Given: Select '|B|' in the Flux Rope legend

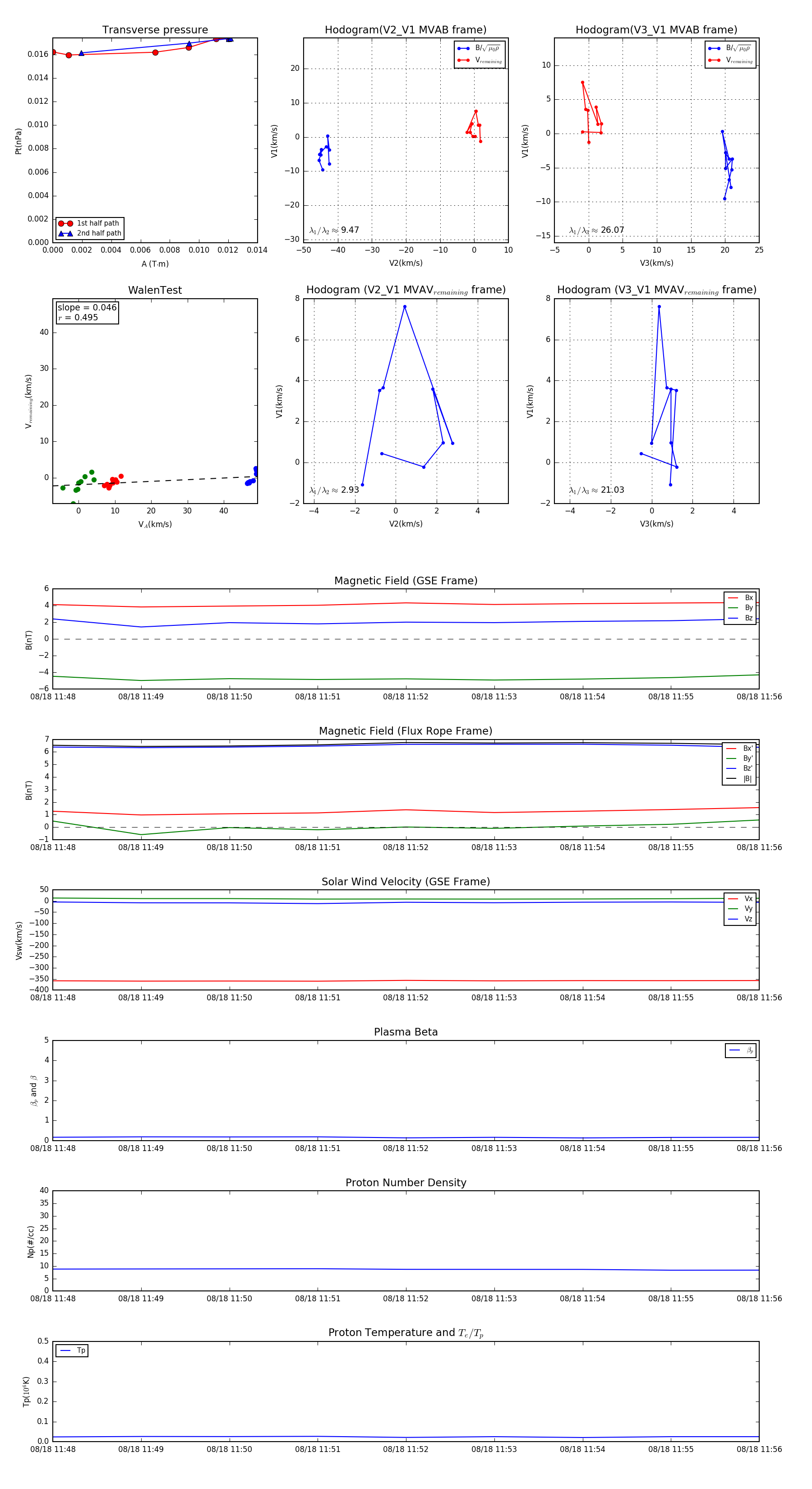Looking at the screenshot, I should [740, 779].
